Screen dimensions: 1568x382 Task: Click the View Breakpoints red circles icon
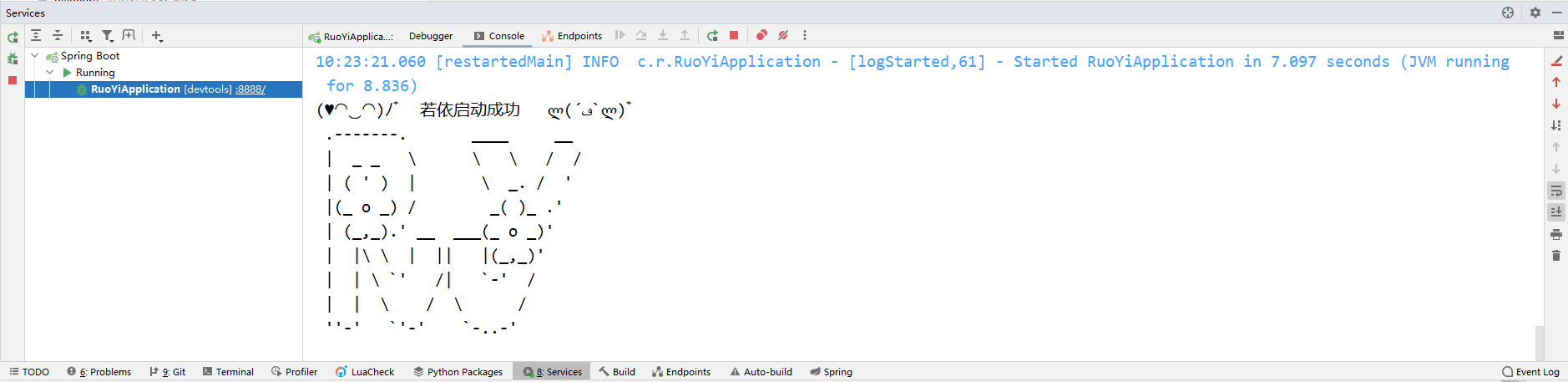point(761,36)
